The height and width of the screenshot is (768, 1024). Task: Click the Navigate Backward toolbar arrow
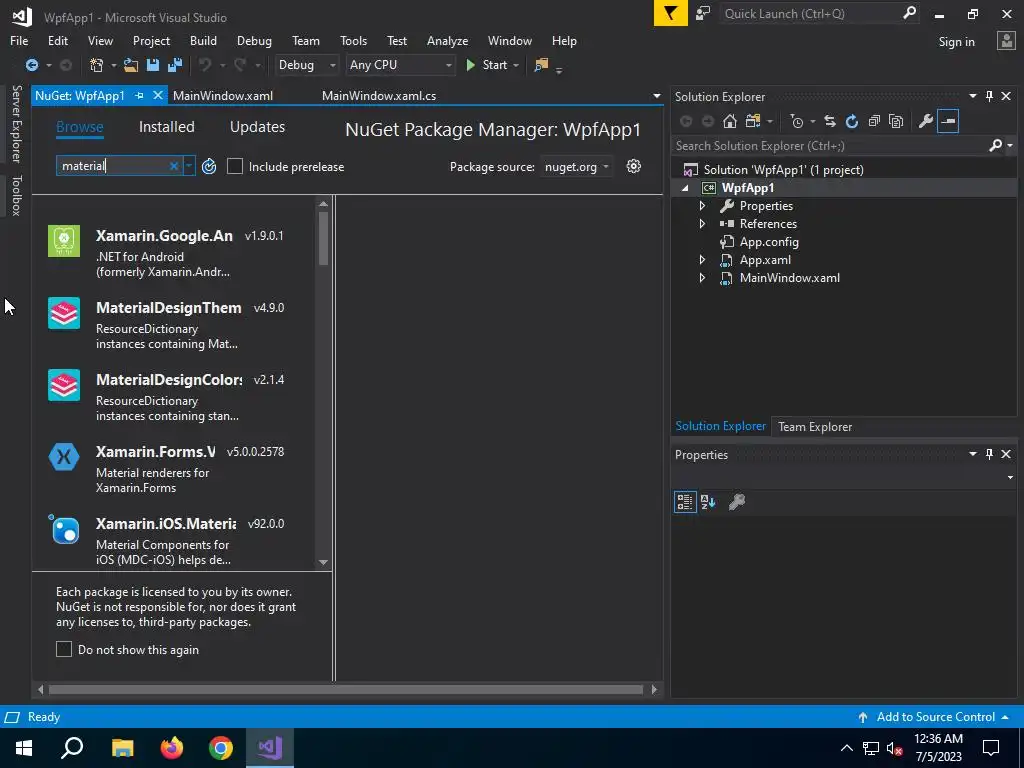tap(31, 65)
